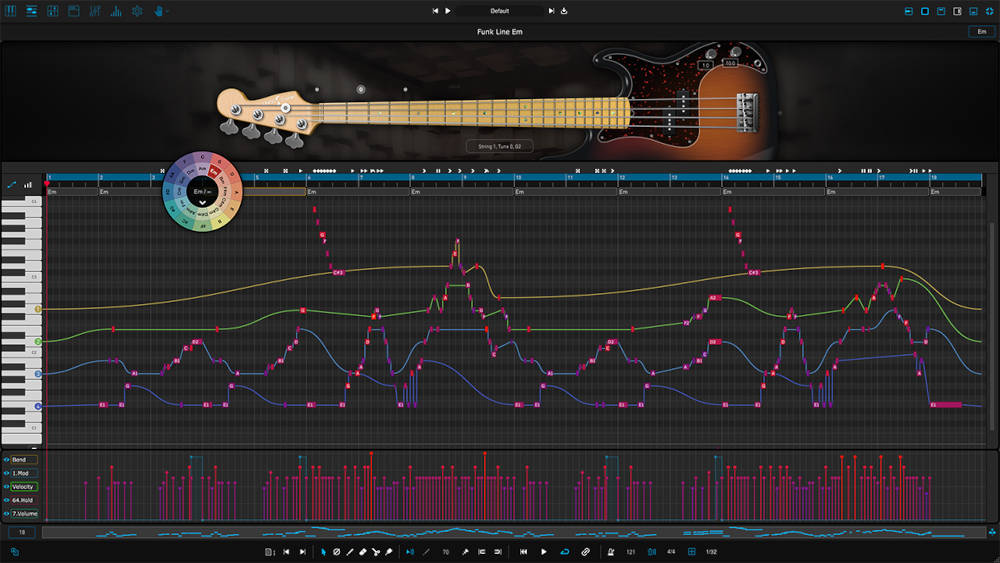Open the bar chart analyzer icon
This screenshot has height=563, width=1000.
116,11
